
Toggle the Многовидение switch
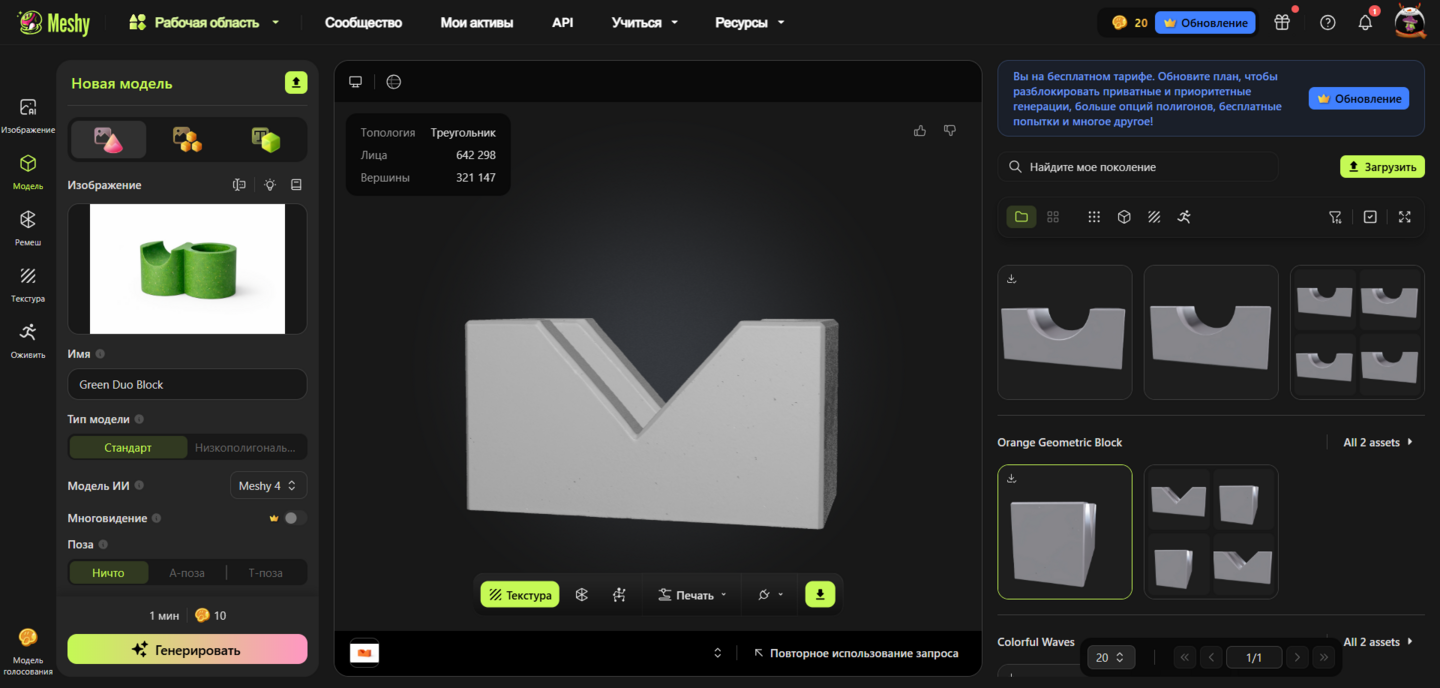[x=294, y=518]
